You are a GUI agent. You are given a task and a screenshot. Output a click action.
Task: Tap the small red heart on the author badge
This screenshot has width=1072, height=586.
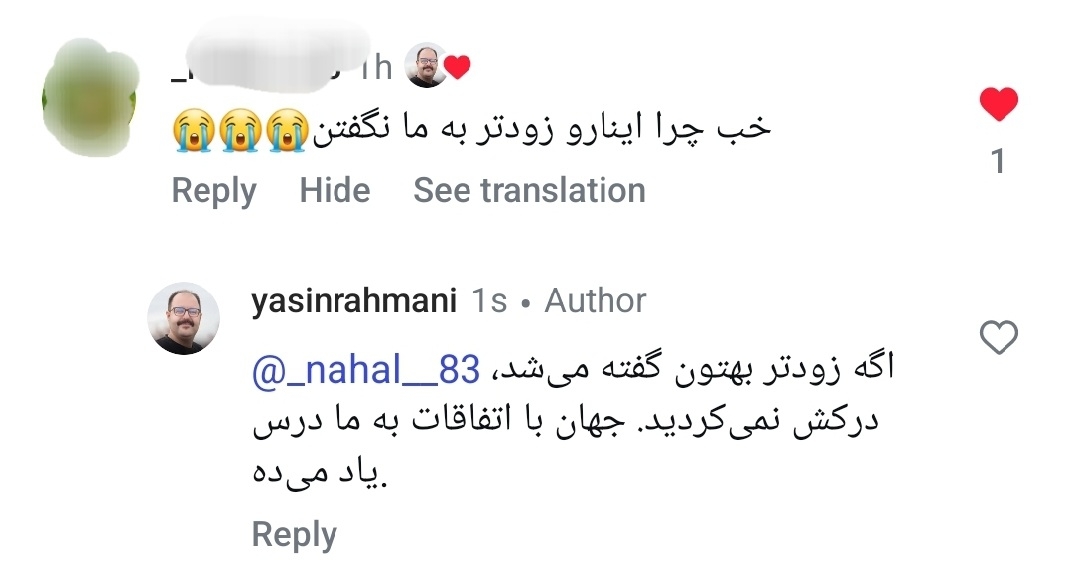[457, 67]
